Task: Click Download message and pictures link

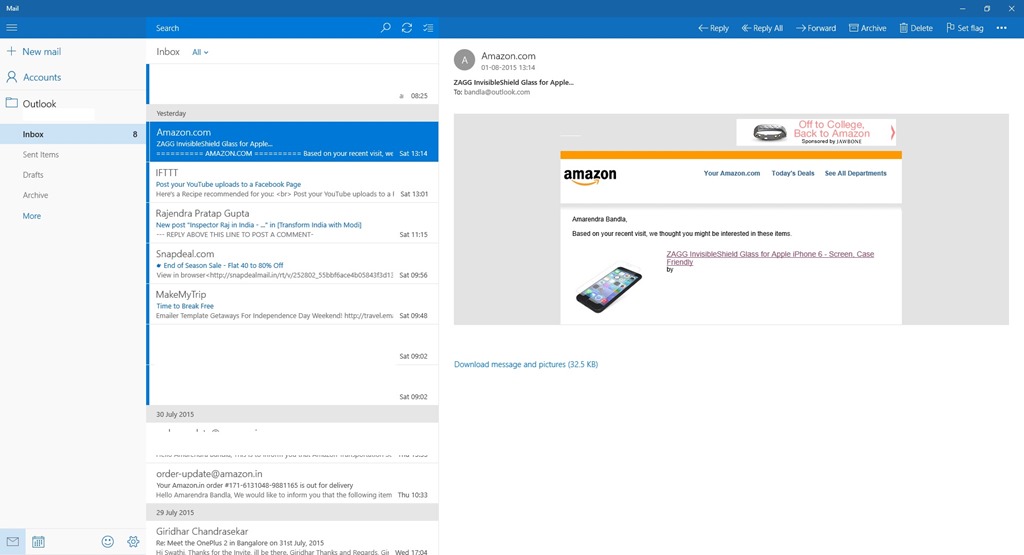Action: pos(526,364)
